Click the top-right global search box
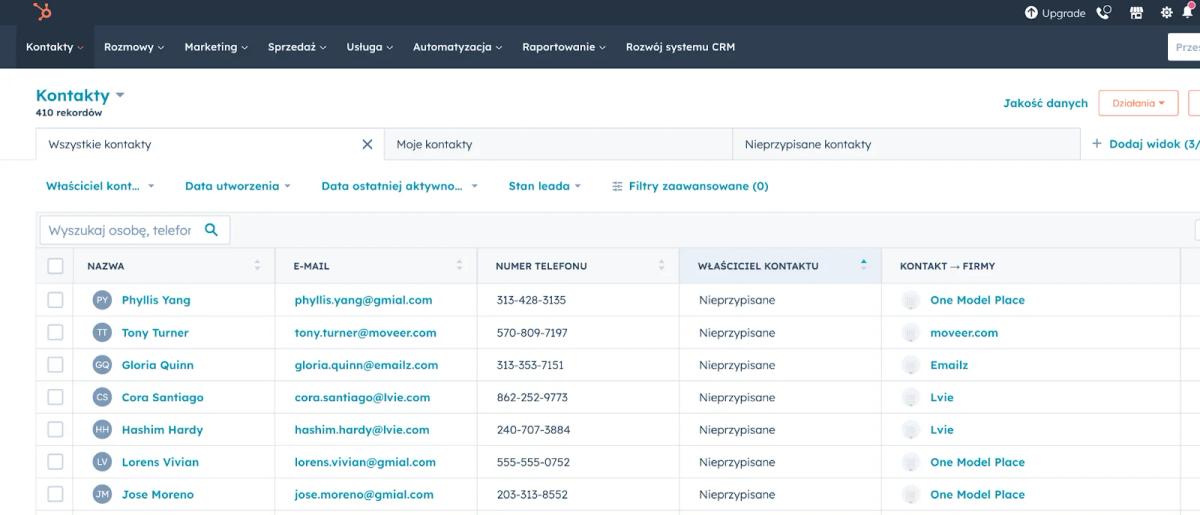Viewport: 1200px width, 515px height. 1184,47
